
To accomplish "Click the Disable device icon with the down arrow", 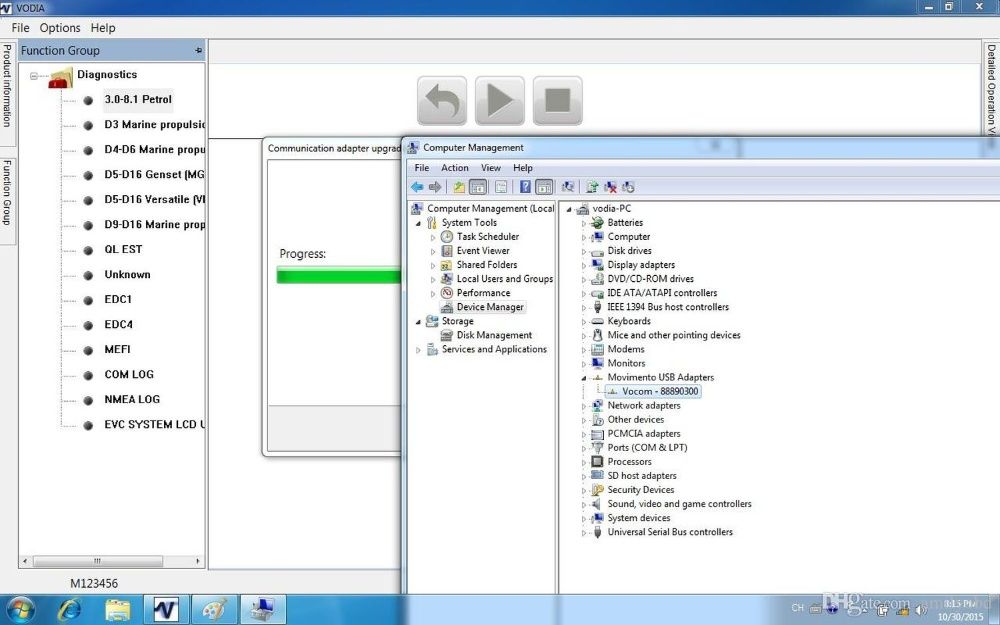I will pos(628,187).
